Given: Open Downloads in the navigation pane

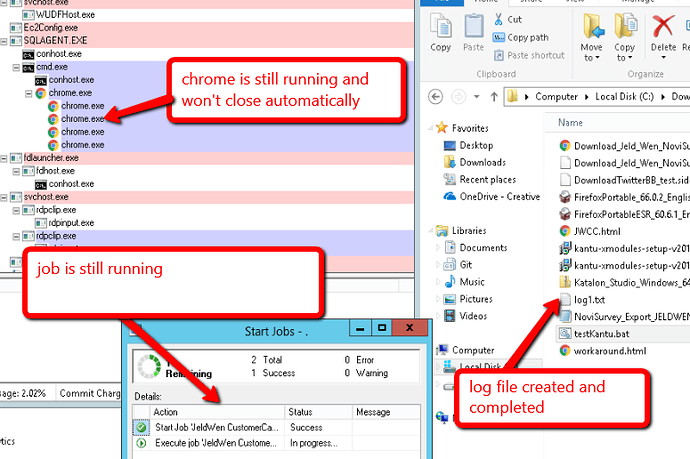Looking at the screenshot, I should point(482,162).
